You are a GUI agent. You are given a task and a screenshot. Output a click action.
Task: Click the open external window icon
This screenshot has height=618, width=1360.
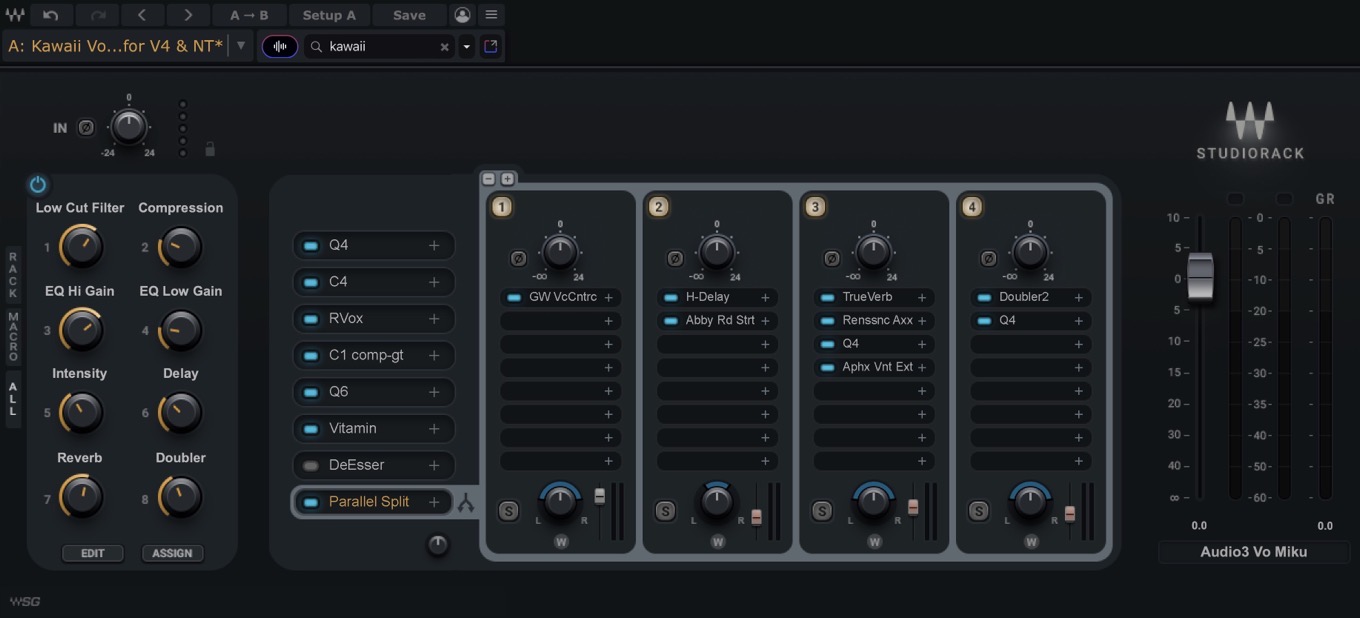click(x=491, y=46)
